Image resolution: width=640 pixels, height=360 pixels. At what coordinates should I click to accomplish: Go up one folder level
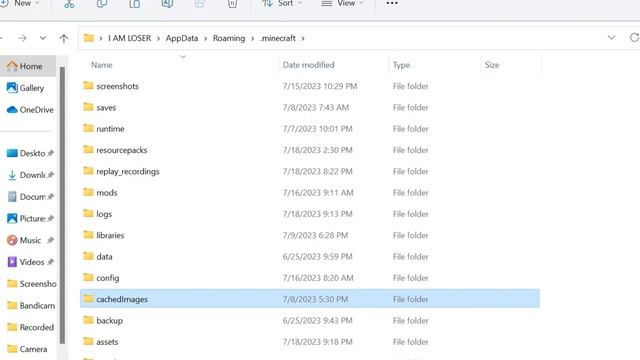(64, 38)
